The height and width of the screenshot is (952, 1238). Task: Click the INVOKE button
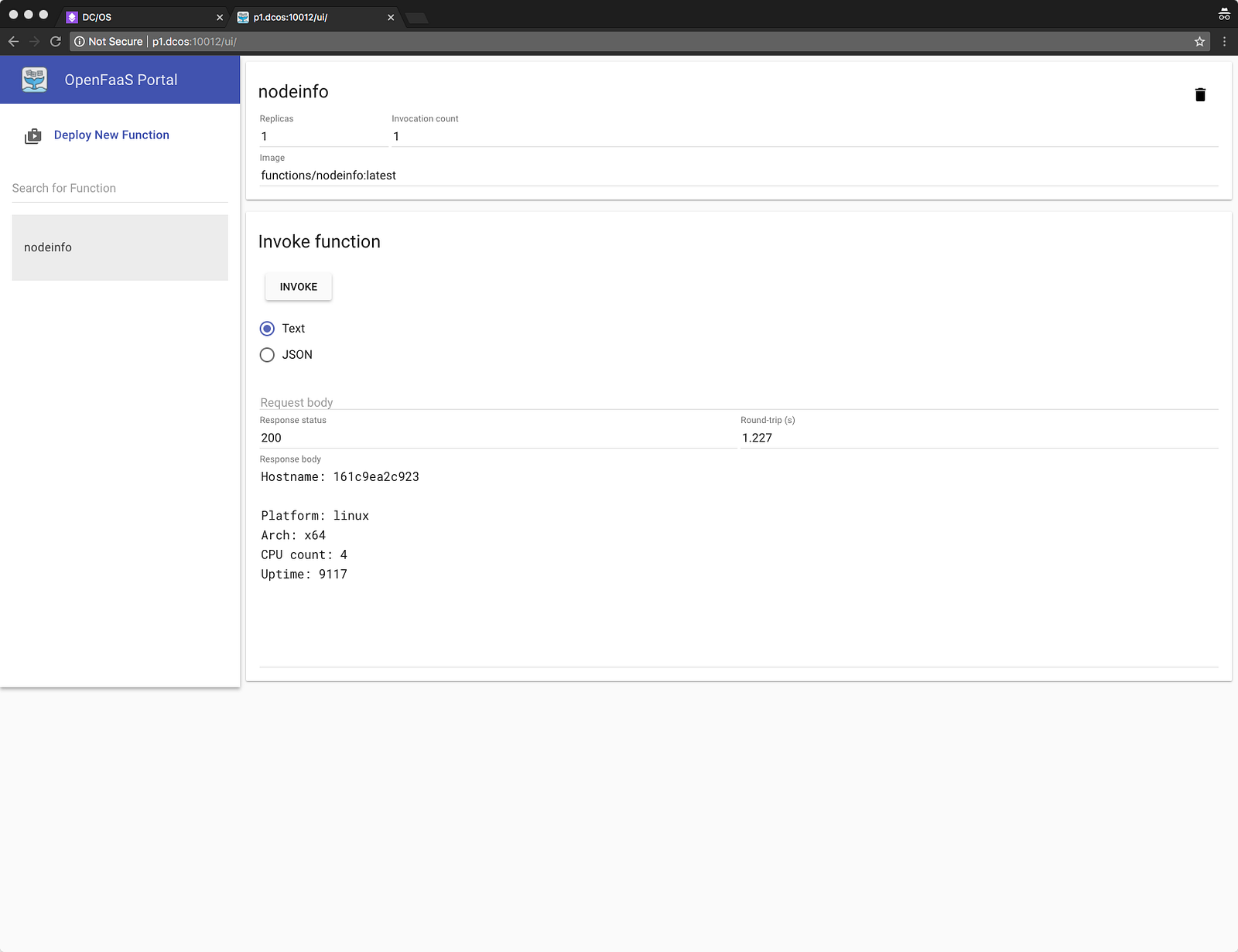pos(299,287)
